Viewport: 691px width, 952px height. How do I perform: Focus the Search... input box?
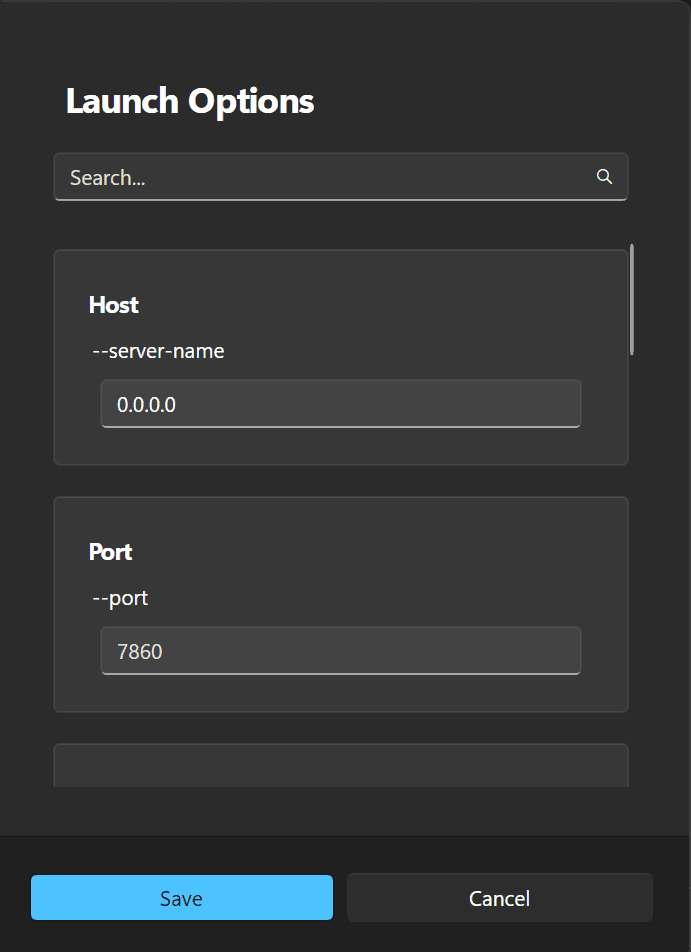(x=341, y=177)
